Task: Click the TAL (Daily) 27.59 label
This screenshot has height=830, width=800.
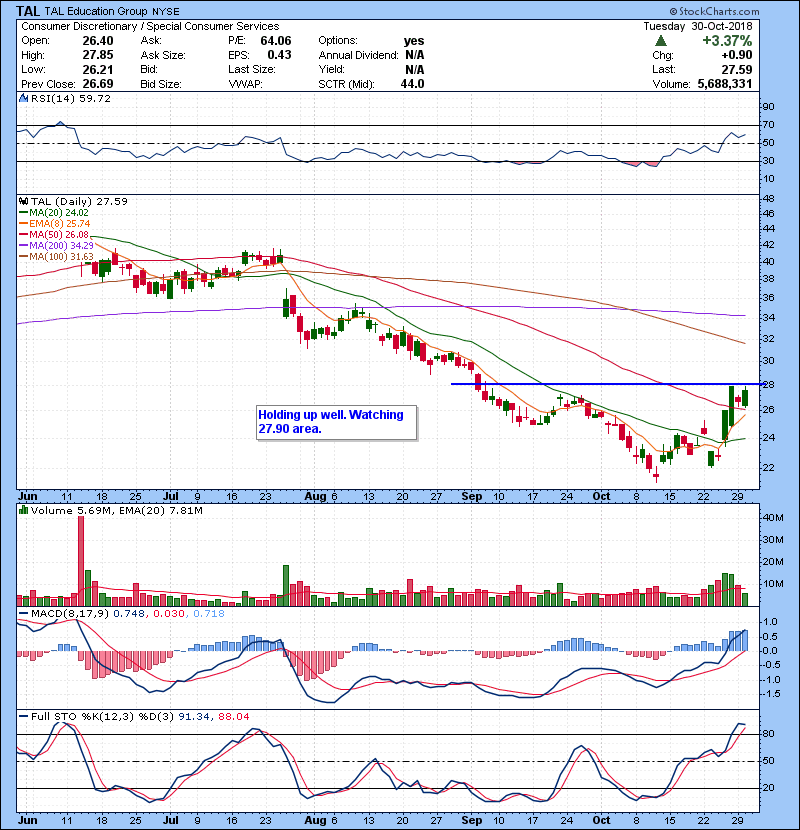Action: click(79, 201)
